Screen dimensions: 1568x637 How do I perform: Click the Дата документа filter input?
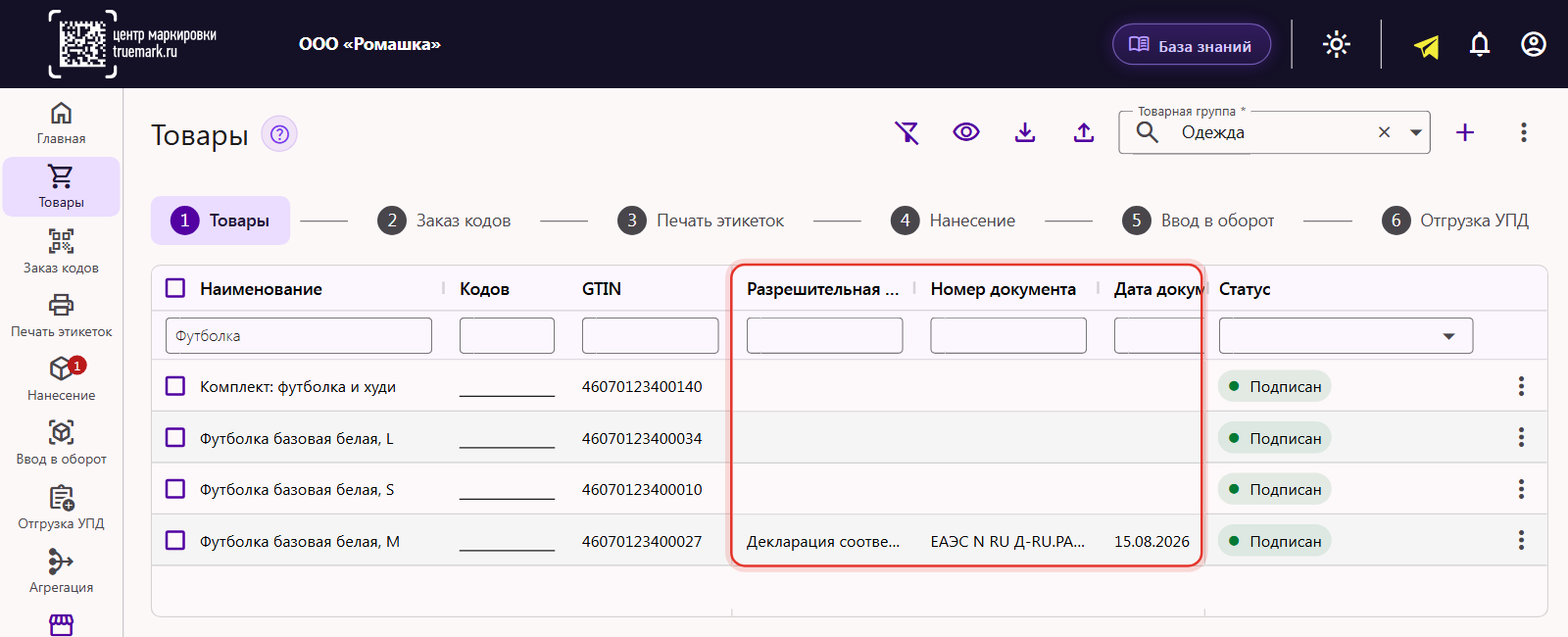[x=1157, y=335]
